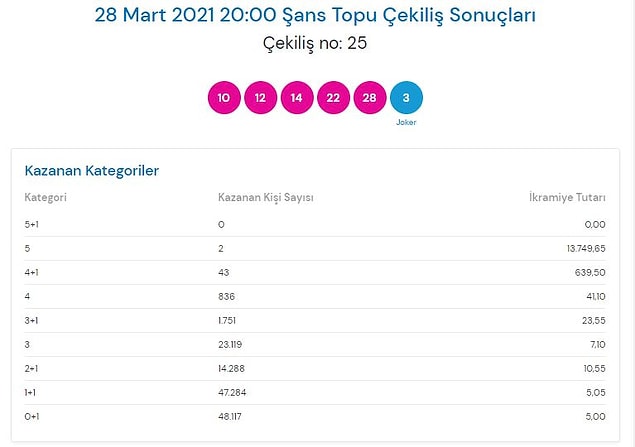This screenshot has height=447, width=635.
Task: Click the İkramiye Tutarı column header
Action: click(x=567, y=197)
